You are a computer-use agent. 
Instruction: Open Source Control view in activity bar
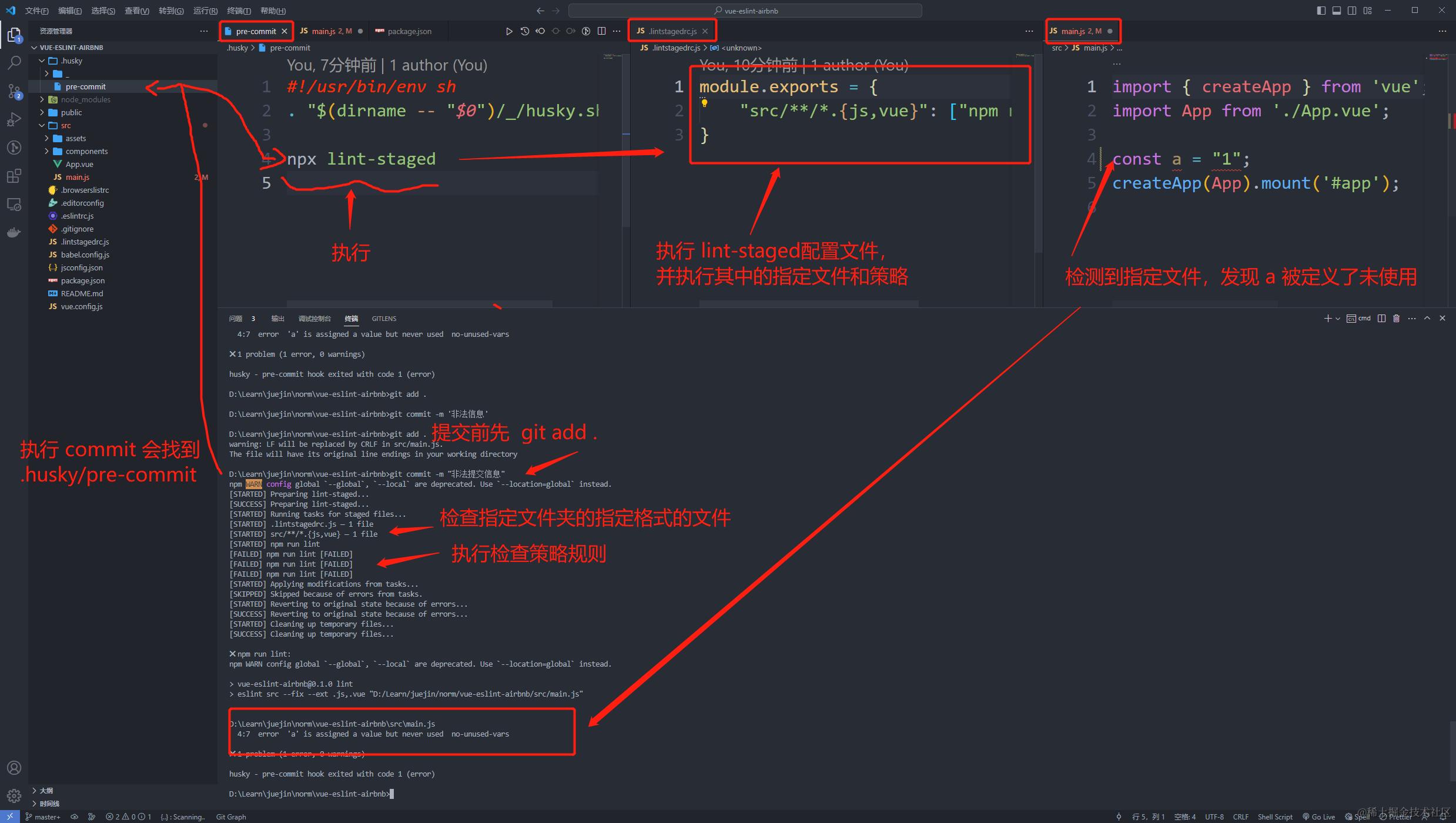click(x=14, y=91)
